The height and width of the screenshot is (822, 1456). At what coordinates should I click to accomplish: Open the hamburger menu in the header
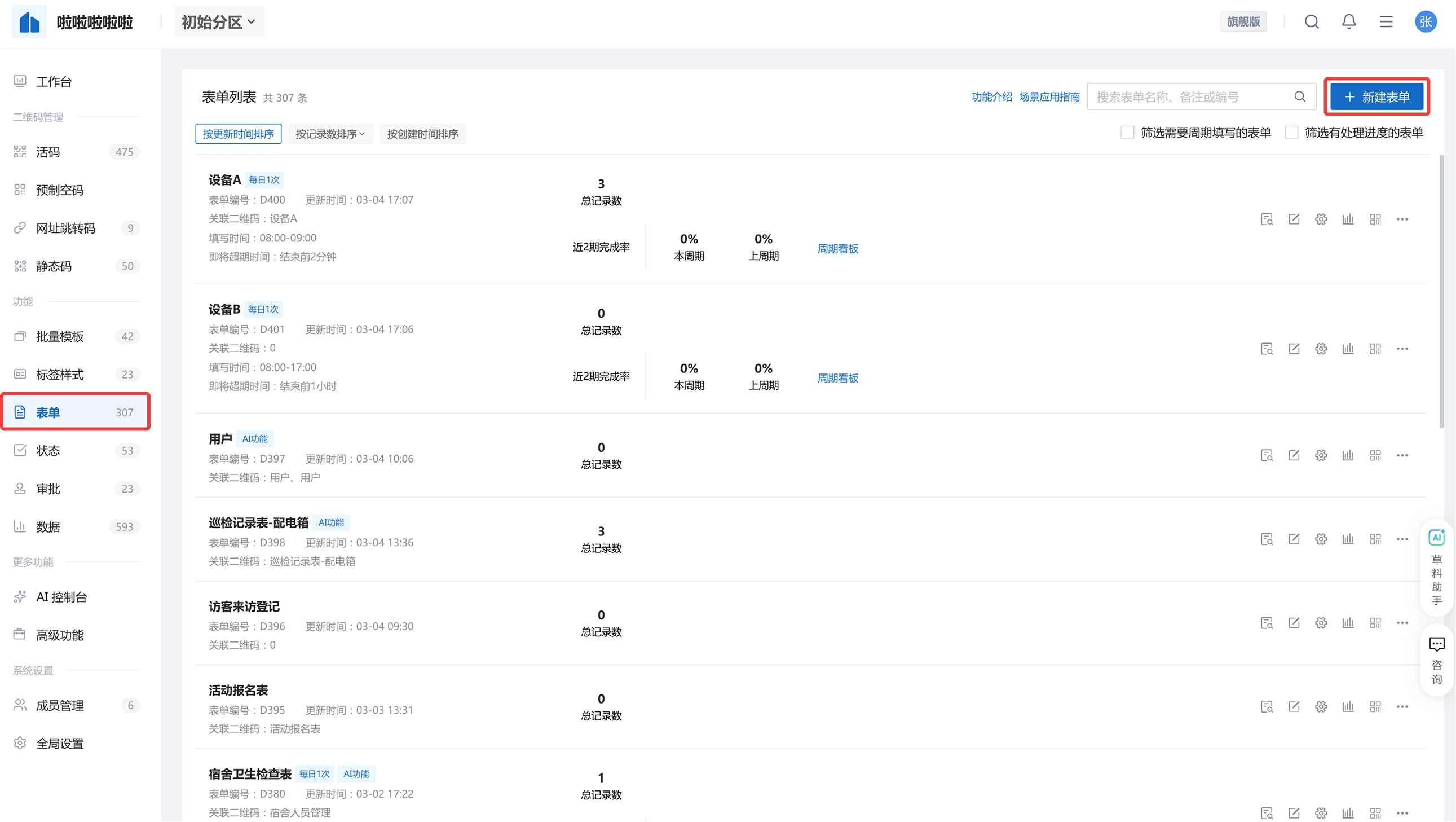pyautogui.click(x=1386, y=21)
